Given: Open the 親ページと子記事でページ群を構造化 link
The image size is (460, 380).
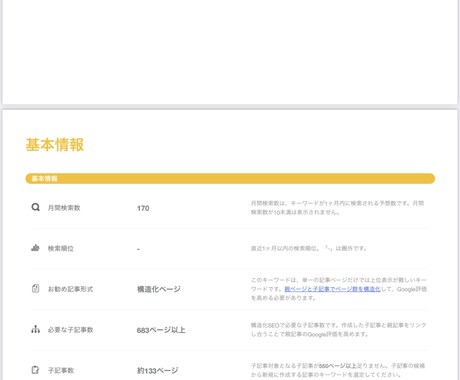Looking at the screenshot, I should [332, 289].
